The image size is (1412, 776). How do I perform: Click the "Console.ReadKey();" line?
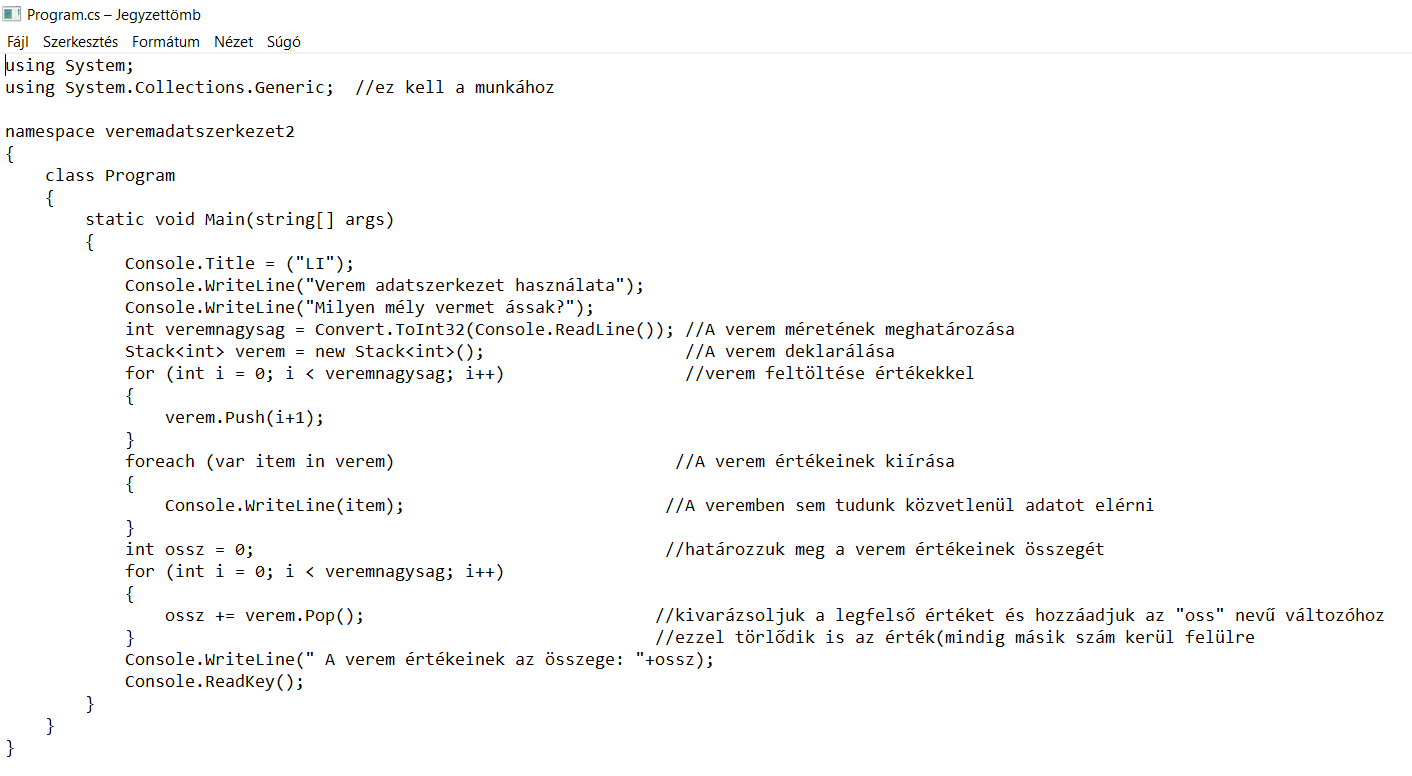tap(214, 682)
